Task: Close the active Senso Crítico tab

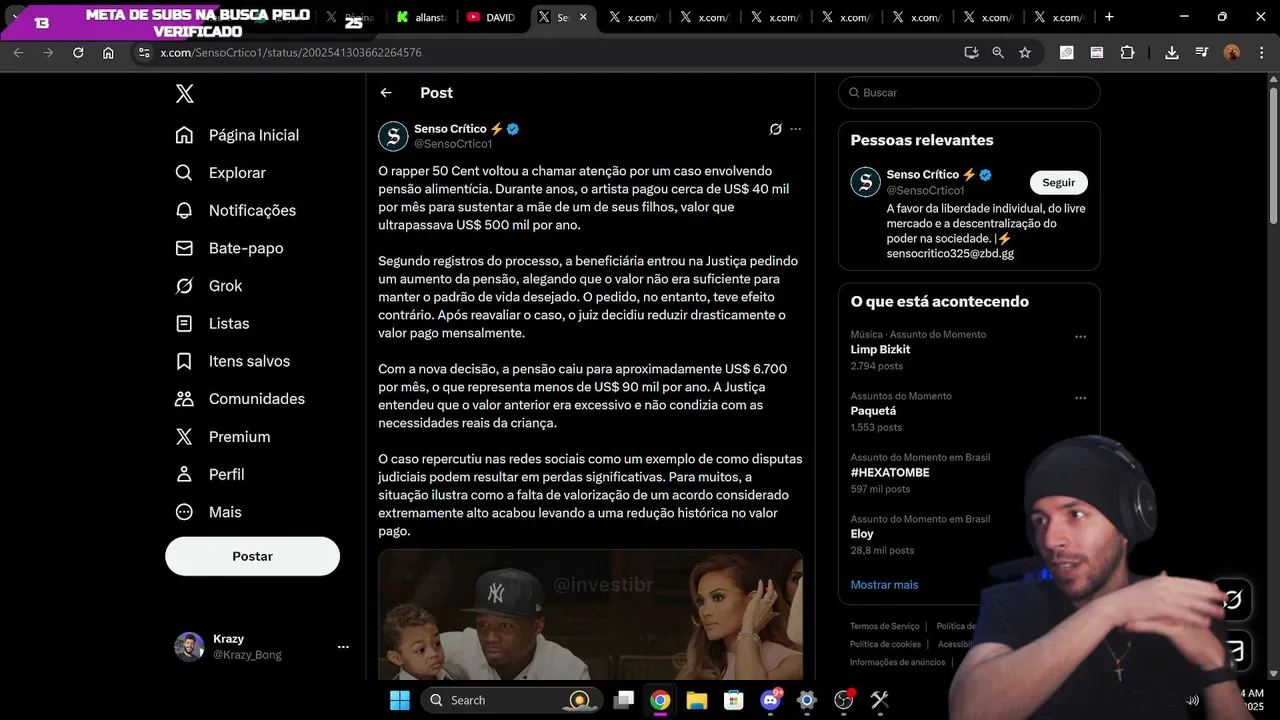Action: (x=583, y=17)
